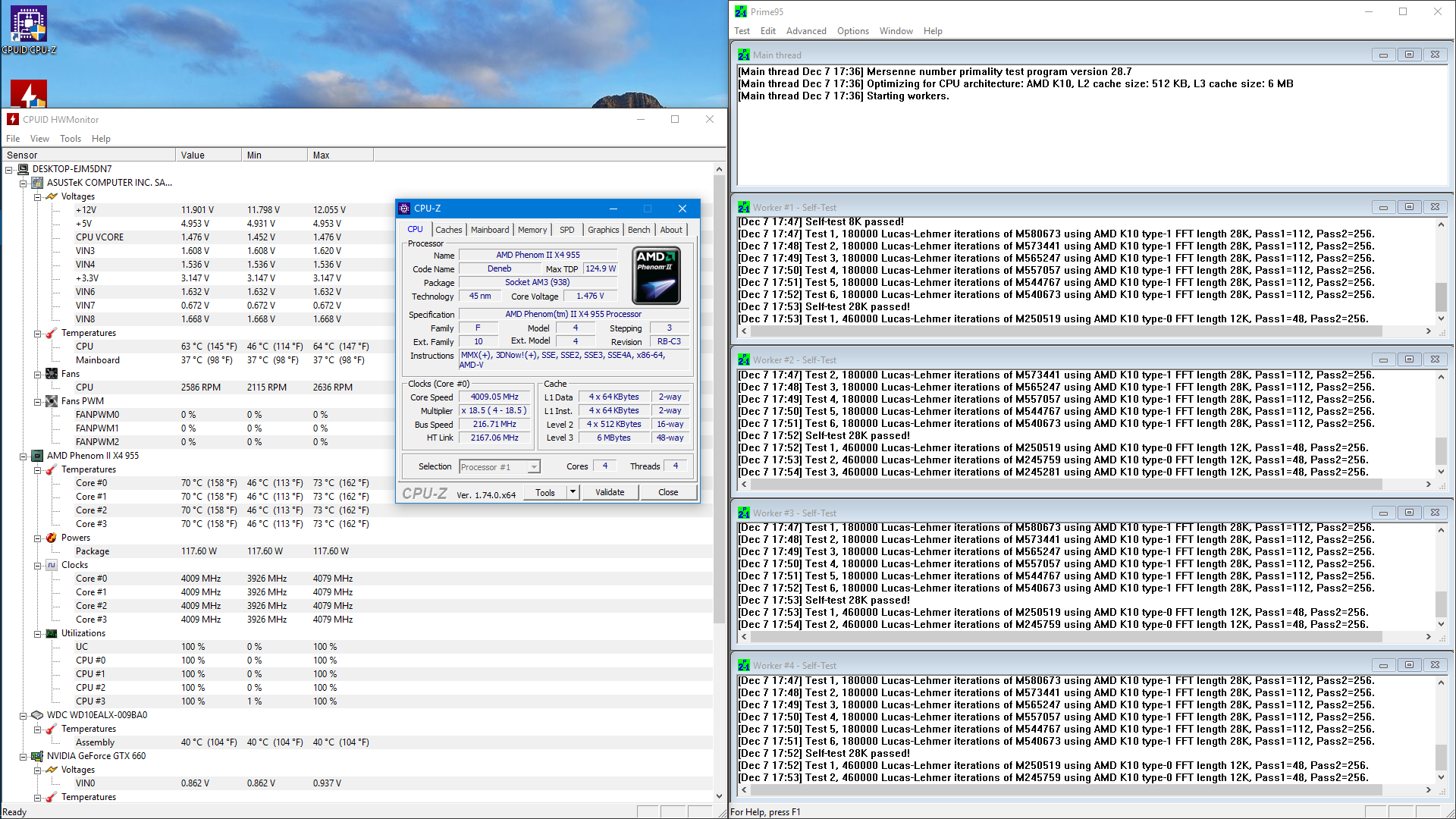
Task: Click the Prime95 title bar icon
Action: tap(741, 11)
